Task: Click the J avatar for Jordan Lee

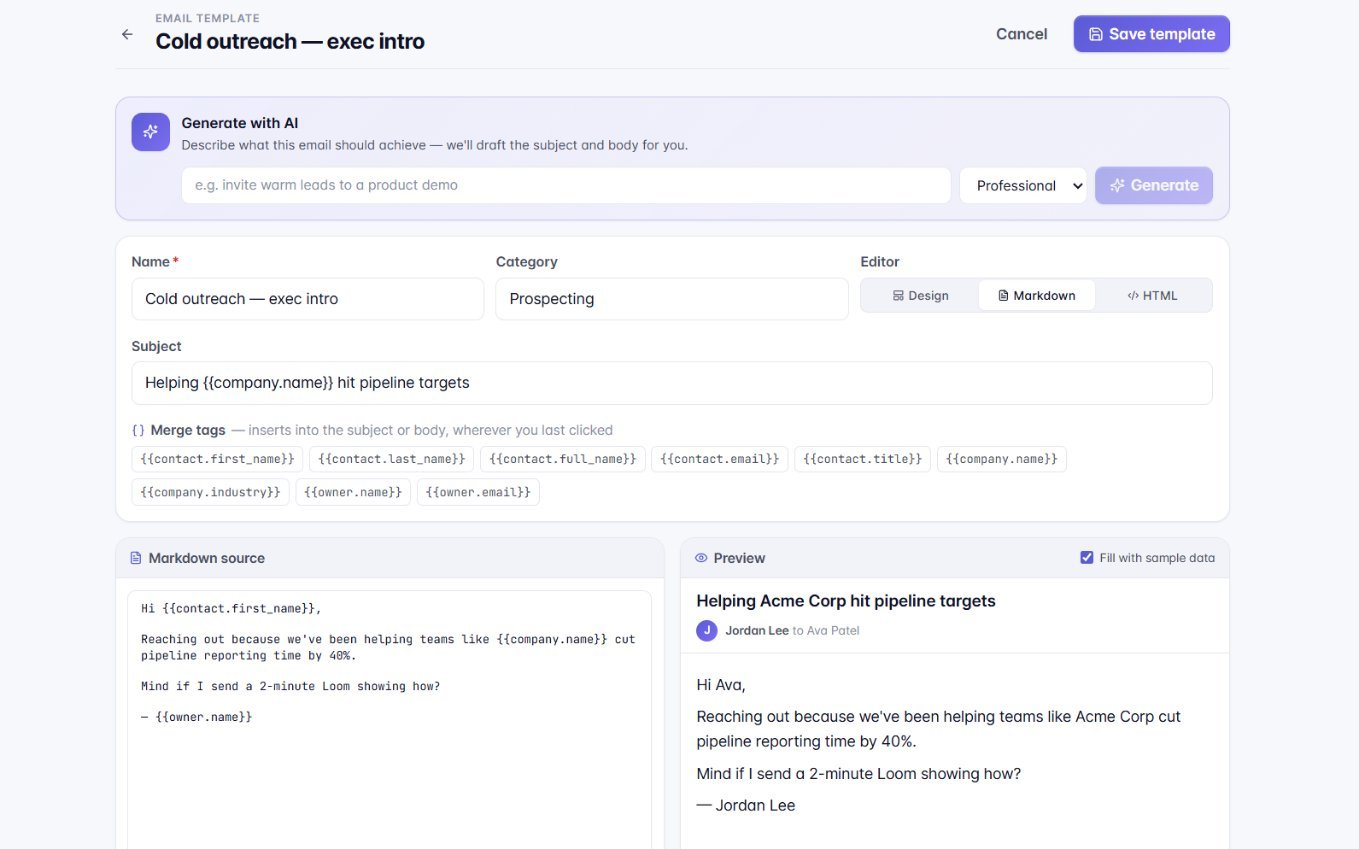Action: [x=707, y=630]
